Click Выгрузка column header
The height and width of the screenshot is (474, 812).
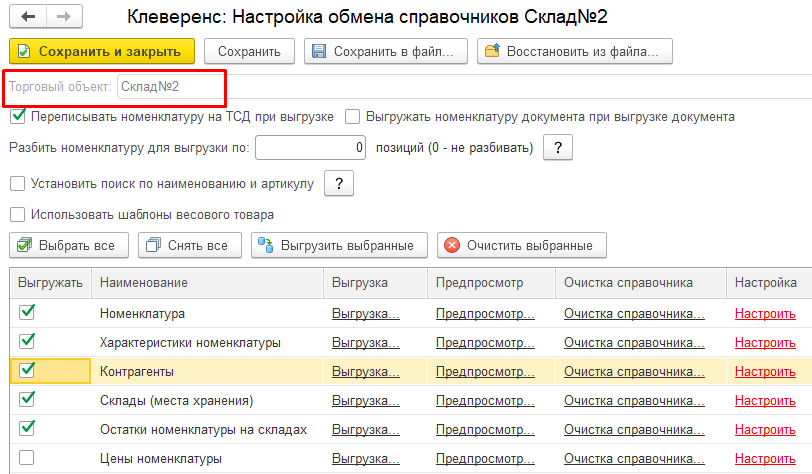375,283
